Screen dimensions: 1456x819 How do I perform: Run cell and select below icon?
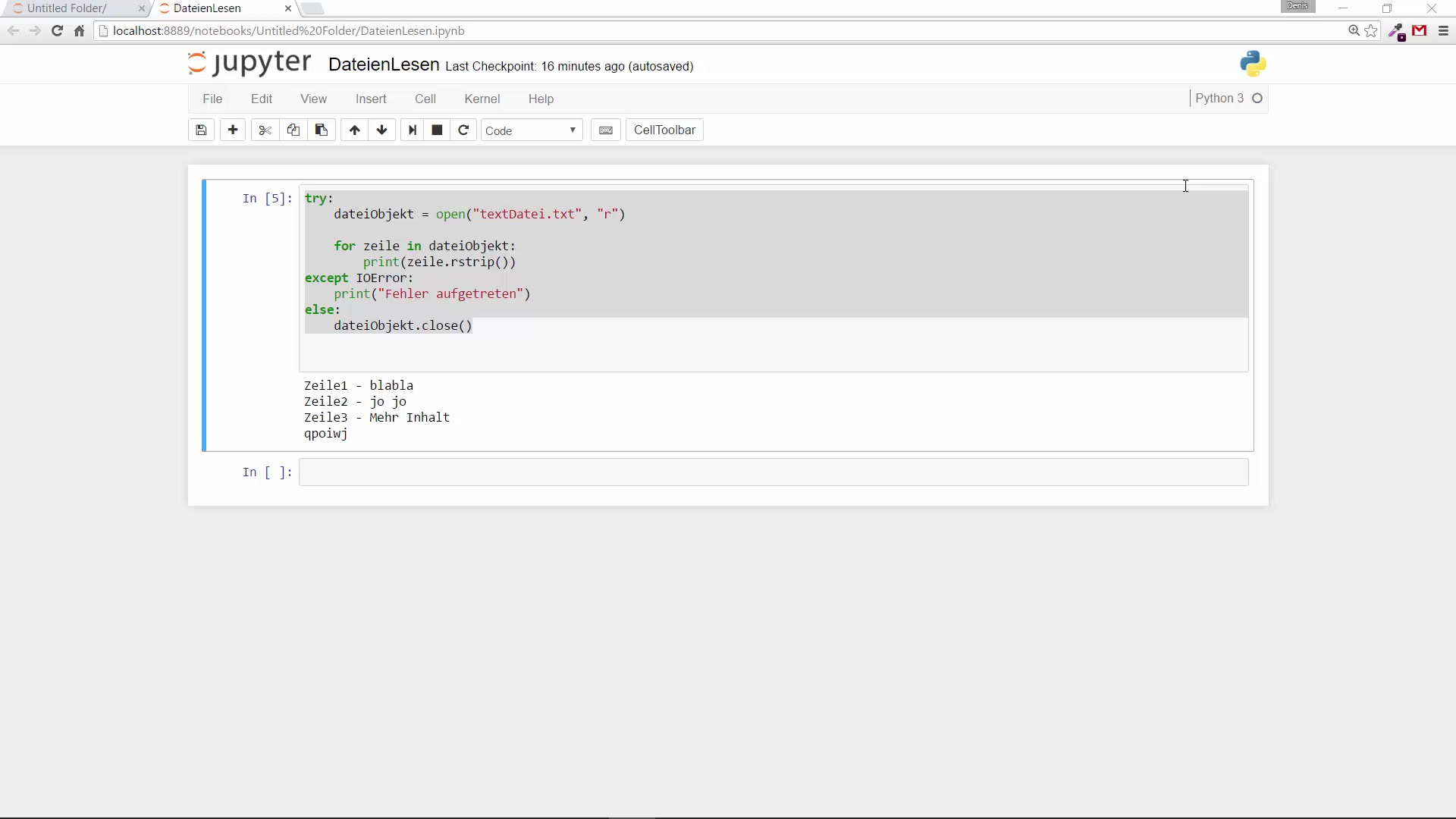coord(412,130)
